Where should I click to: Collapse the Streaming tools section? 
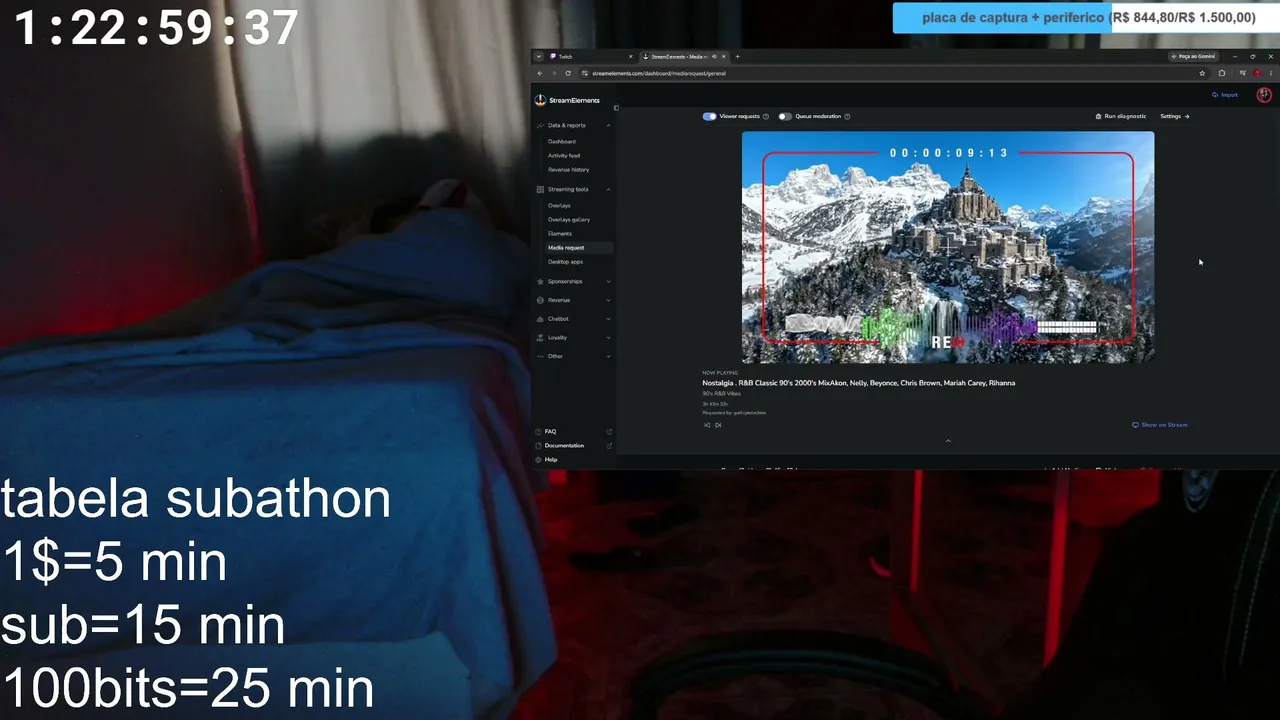pyautogui.click(x=609, y=189)
